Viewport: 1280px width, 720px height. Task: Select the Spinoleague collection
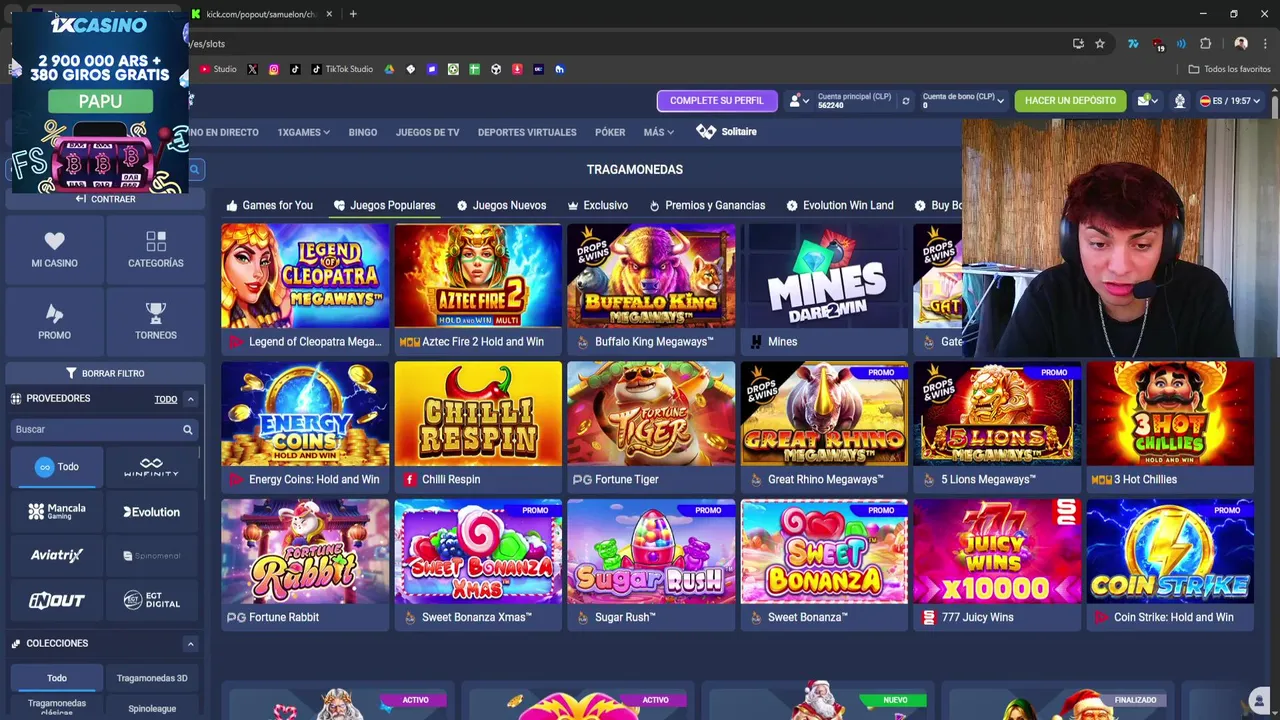[151, 709]
